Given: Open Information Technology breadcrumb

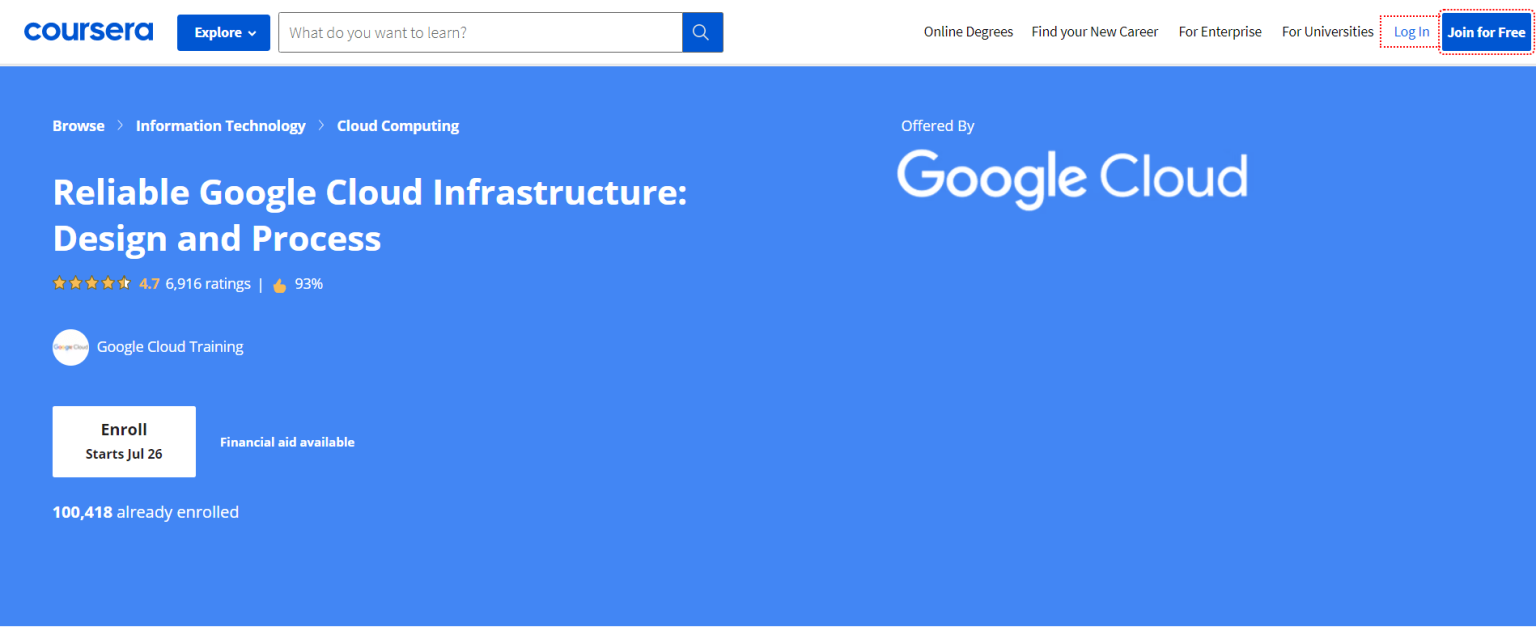Looking at the screenshot, I should (x=221, y=126).
